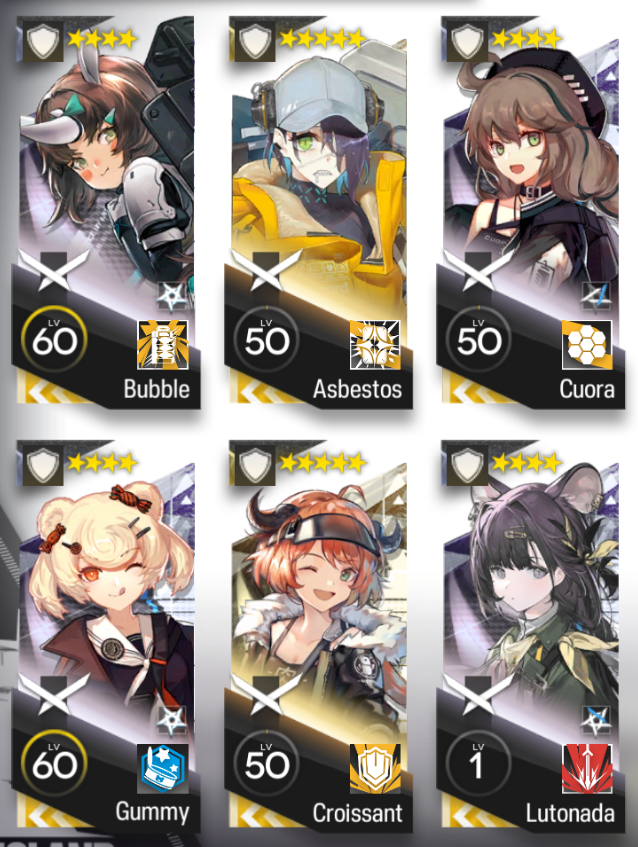Screen dimensions: 638x847
Task: Click Gummy's blue hat skill icon
Action: click(163, 769)
